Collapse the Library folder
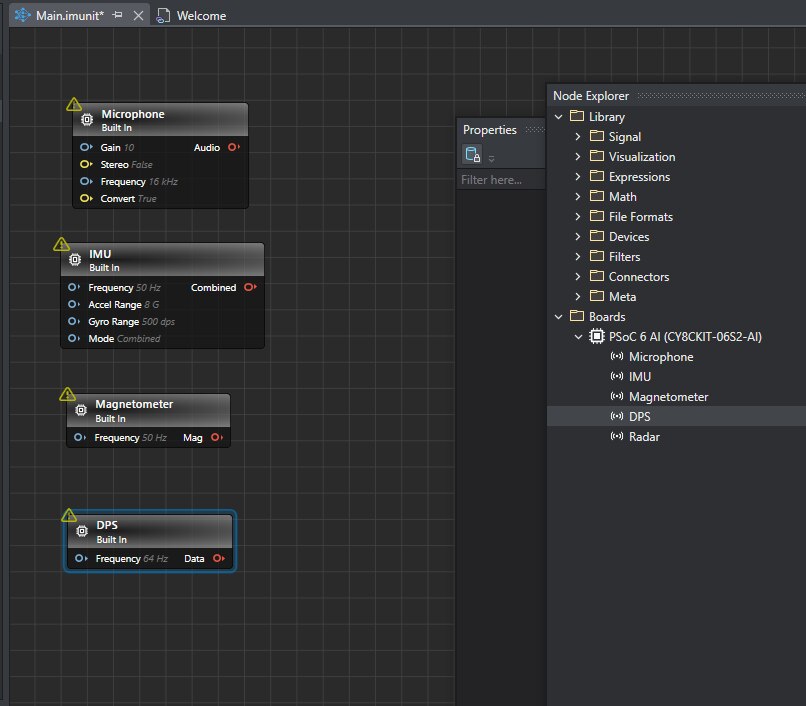806x706 pixels. pyautogui.click(x=559, y=117)
